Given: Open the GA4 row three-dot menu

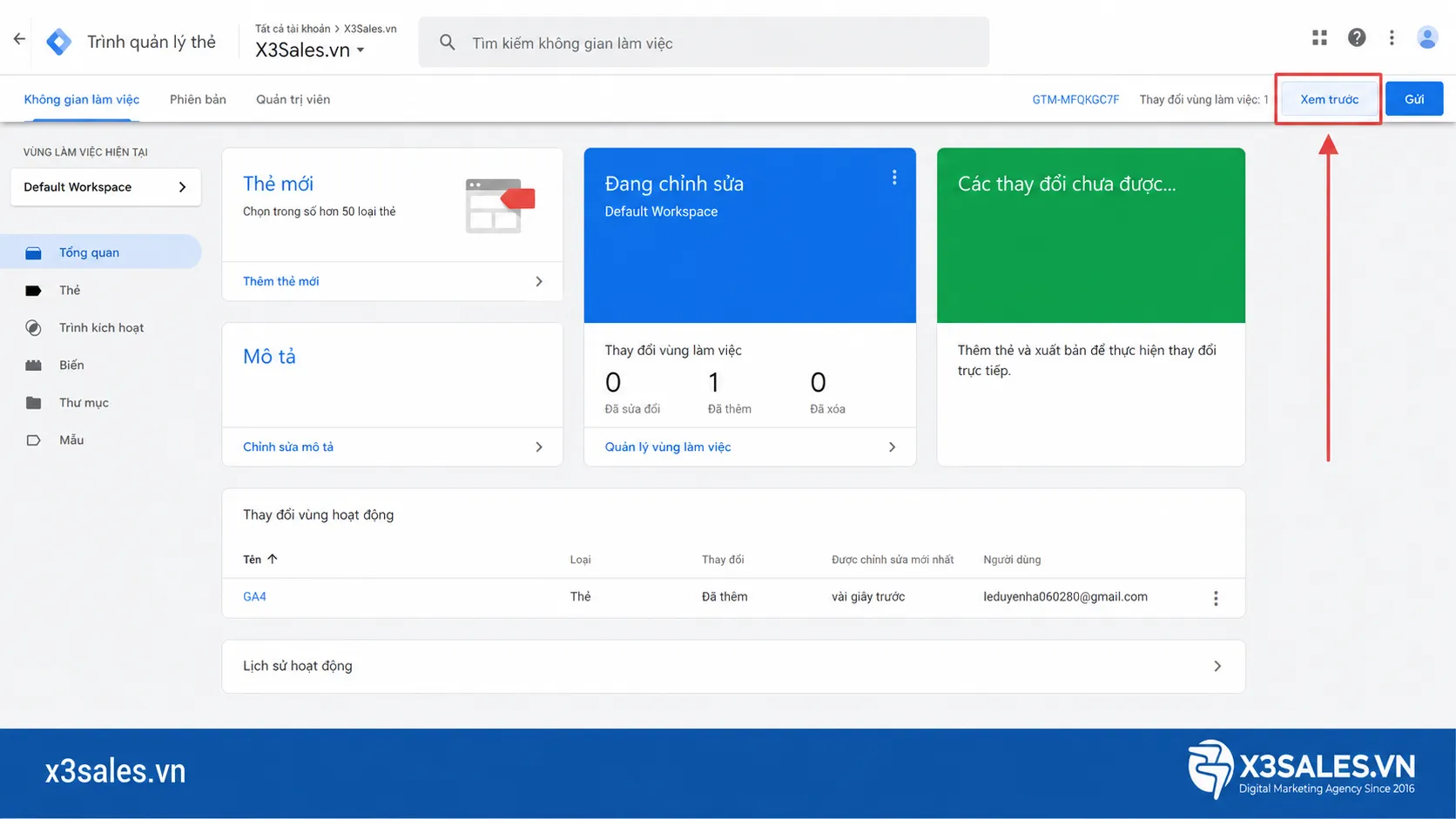Looking at the screenshot, I should click(x=1216, y=598).
